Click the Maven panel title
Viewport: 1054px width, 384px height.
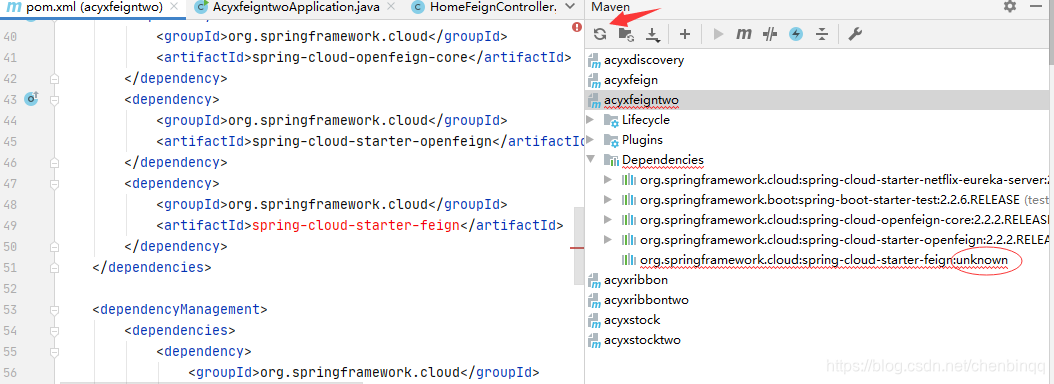tap(611, 7)
